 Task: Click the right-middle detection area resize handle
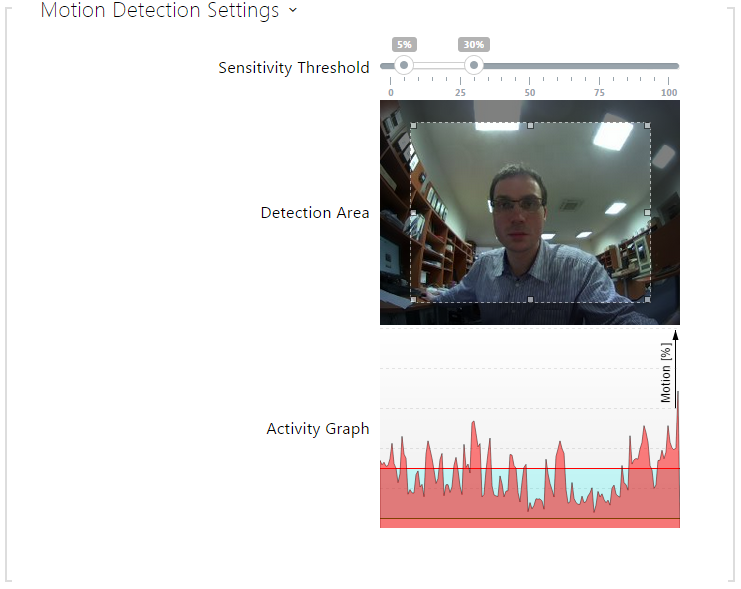(647, 213)
